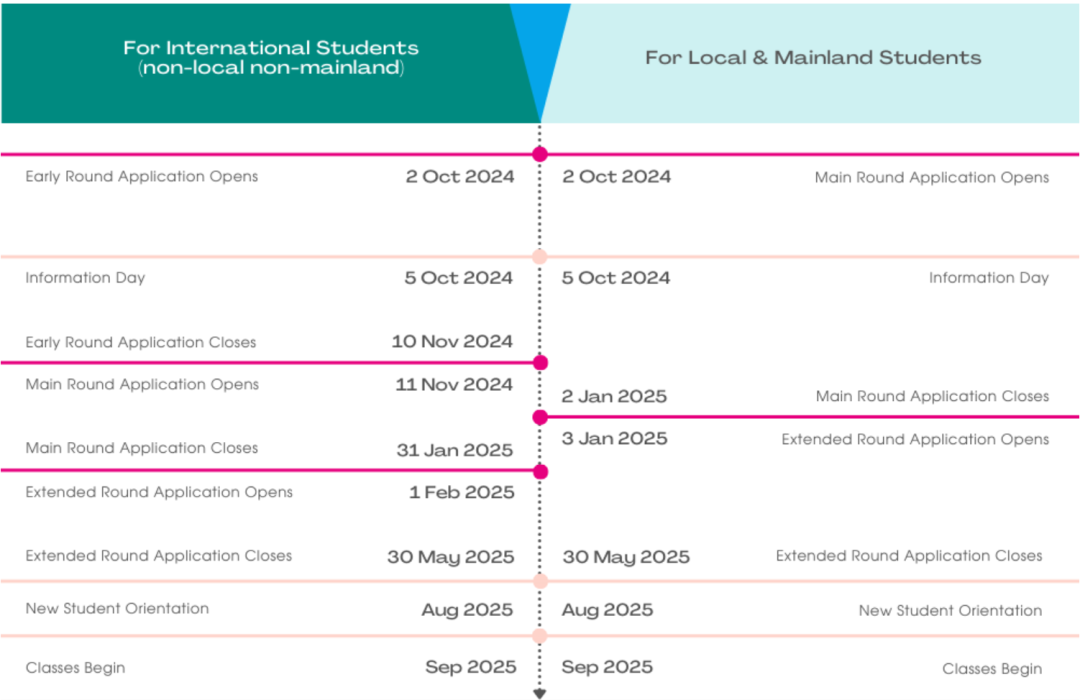The height and width of the screenshot is (700, 1080).
Task: Click the magenta dot beside 3 Jan 2025
Action: point(541,417)
